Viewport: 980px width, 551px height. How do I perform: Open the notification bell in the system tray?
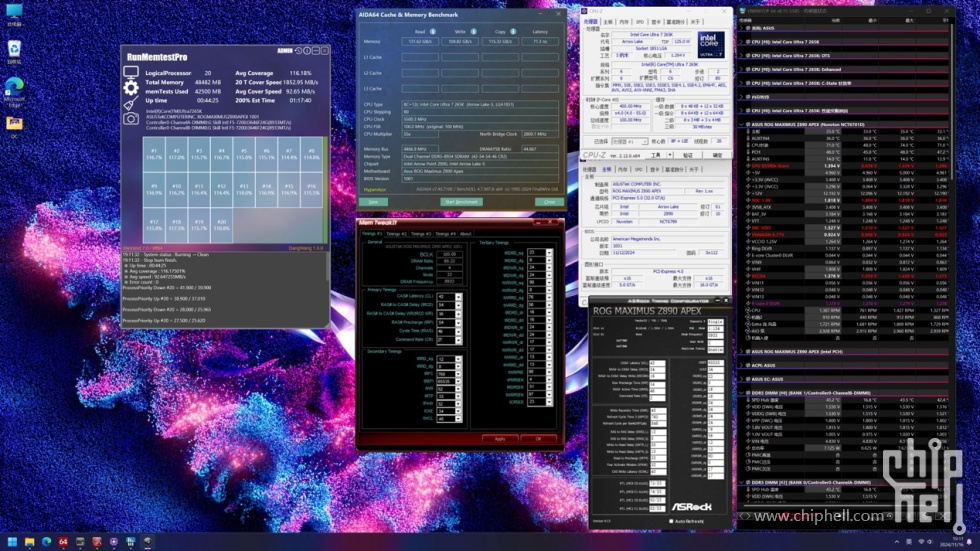[969, 542]
